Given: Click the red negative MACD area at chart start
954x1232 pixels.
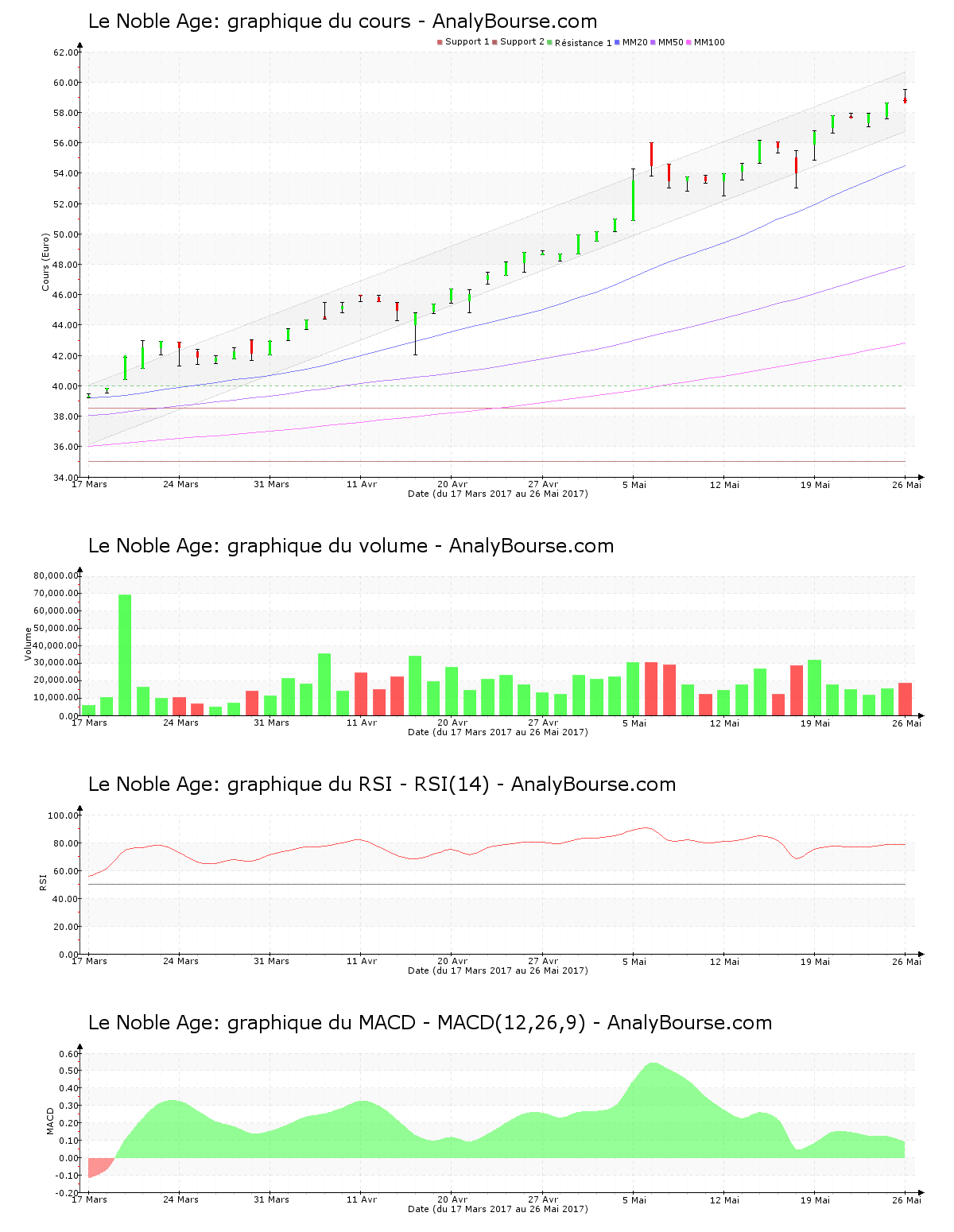Looking at the screenshot, I should 99,1166.
